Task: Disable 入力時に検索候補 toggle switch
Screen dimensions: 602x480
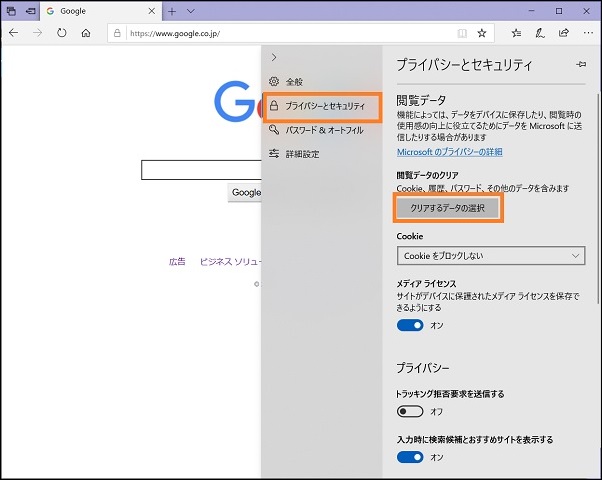Action: pos(410,457)
